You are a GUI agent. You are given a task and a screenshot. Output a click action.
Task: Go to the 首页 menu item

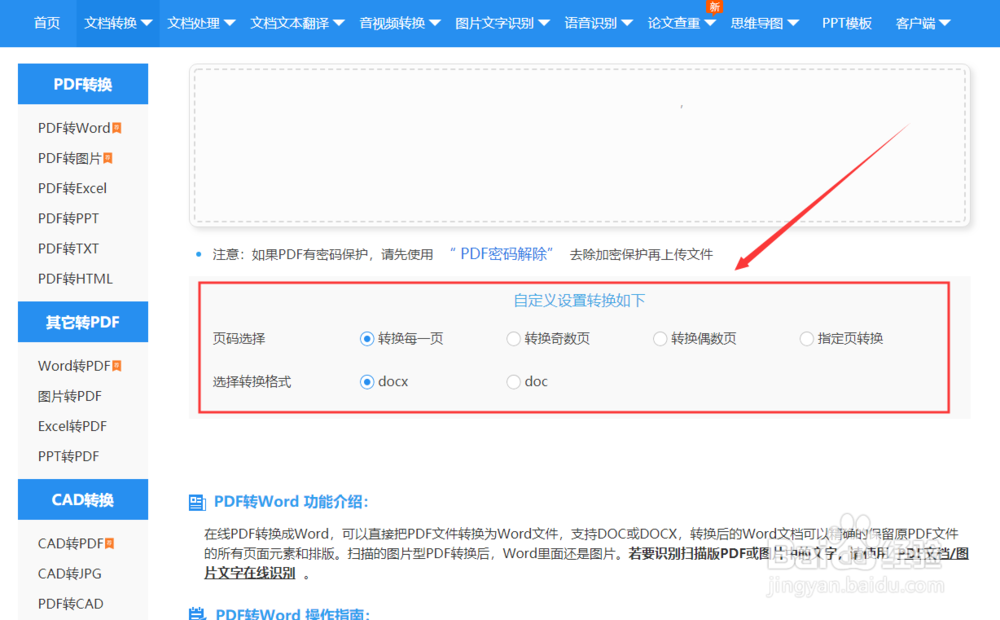pos(46,22)
